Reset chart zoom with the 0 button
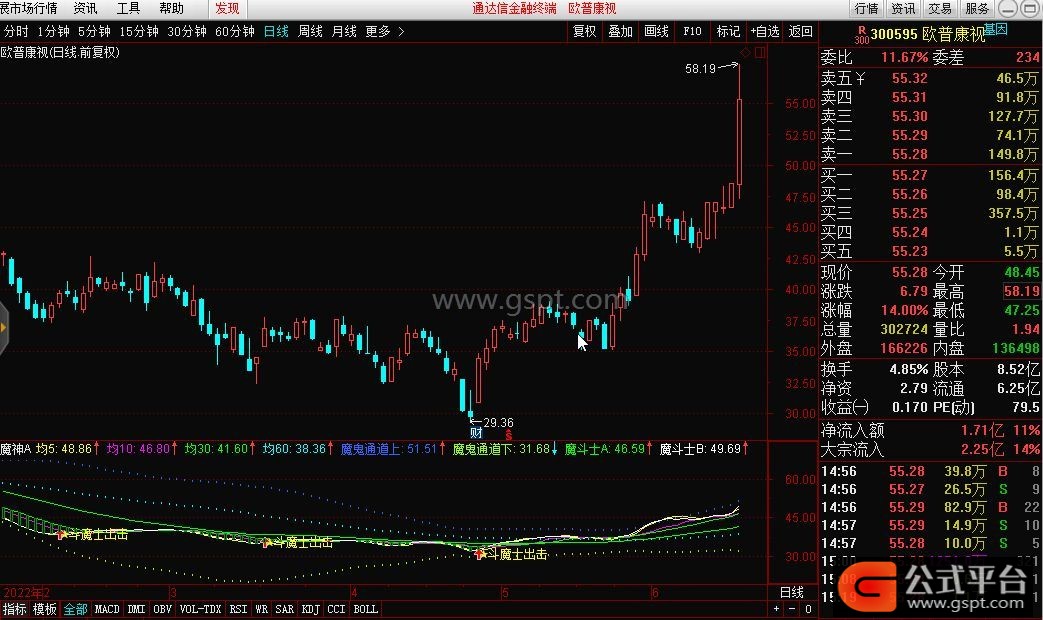The image size is (1043, 620). point(808,609)
